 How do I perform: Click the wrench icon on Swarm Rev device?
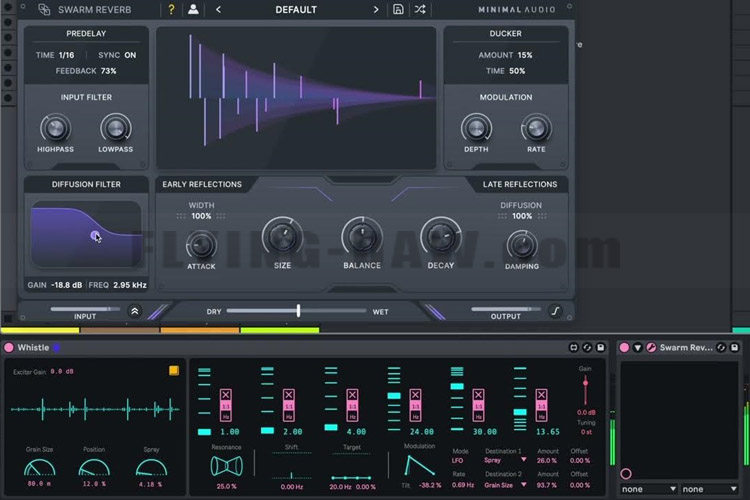pyautogui.click(x=651, y=348)
